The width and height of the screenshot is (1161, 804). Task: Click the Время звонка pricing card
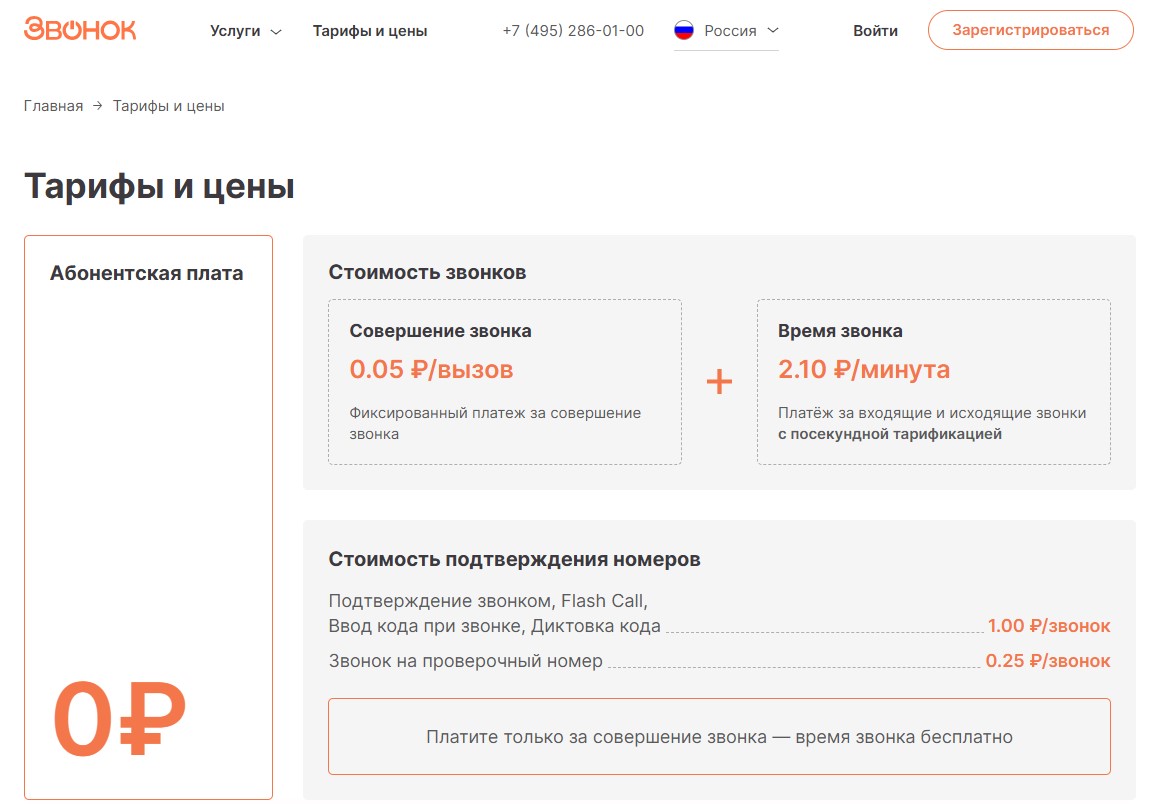click(x=933, y=382)
